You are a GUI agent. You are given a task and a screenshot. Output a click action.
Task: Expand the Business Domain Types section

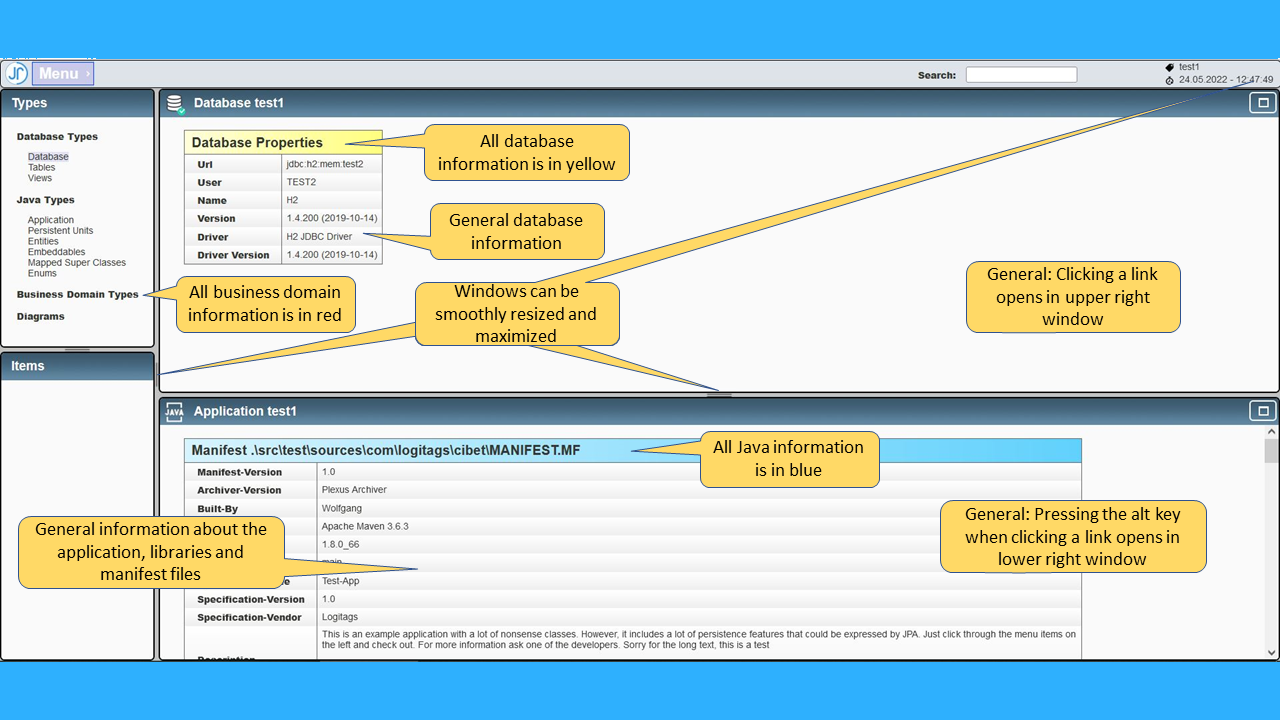coord(77,295)
